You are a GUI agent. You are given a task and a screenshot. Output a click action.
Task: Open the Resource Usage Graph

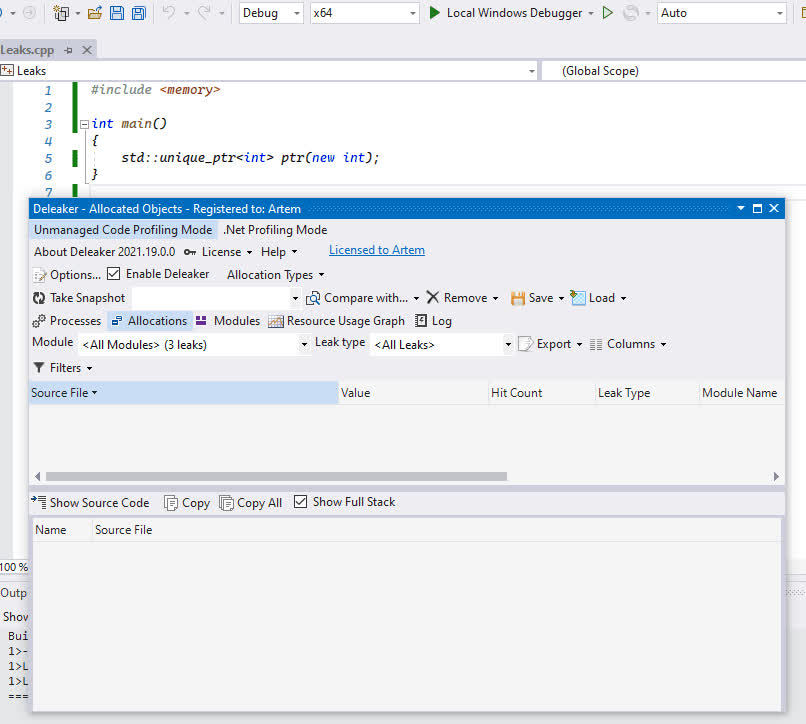(x=336, y=321)
